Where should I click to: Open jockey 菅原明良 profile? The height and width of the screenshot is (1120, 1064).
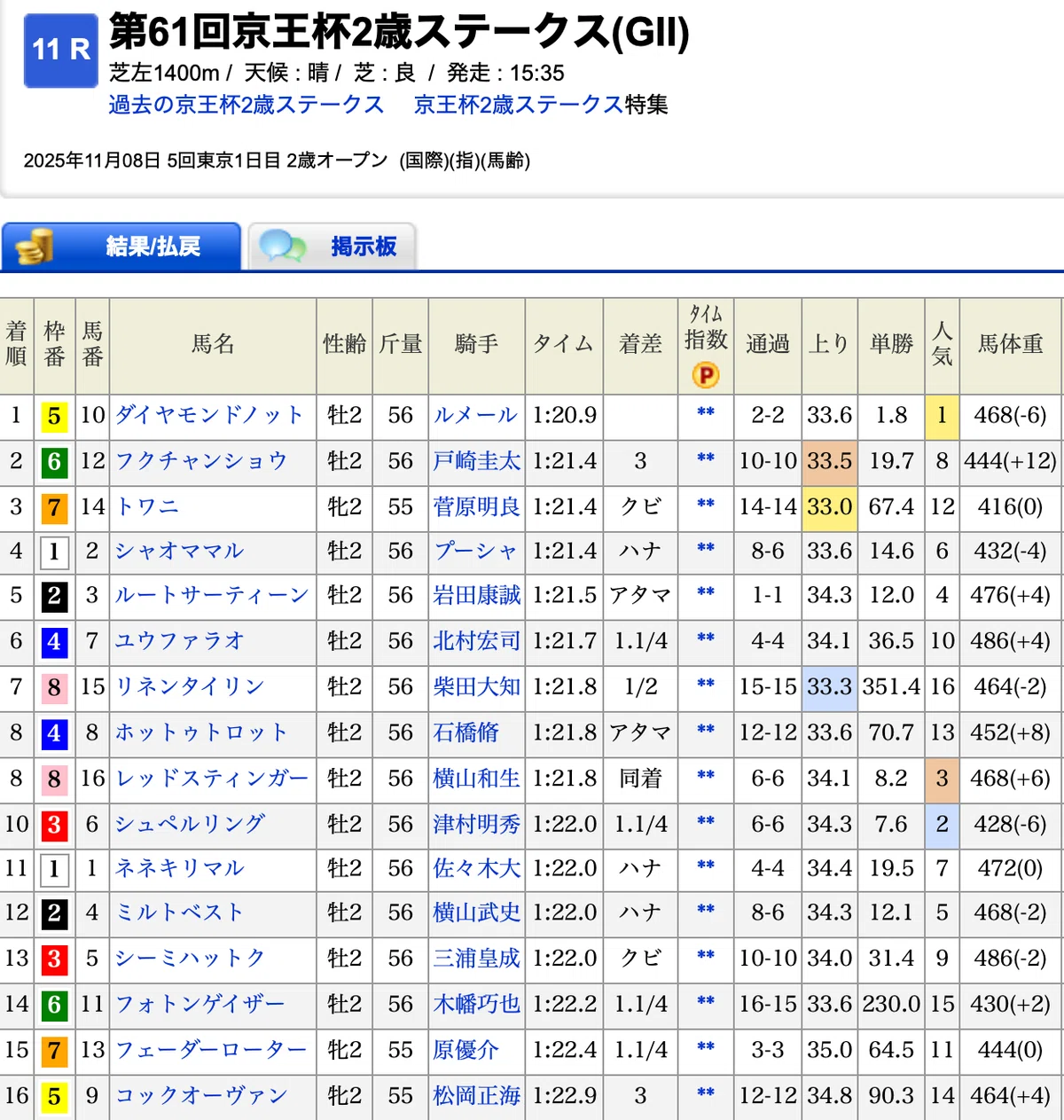point(477,507)
